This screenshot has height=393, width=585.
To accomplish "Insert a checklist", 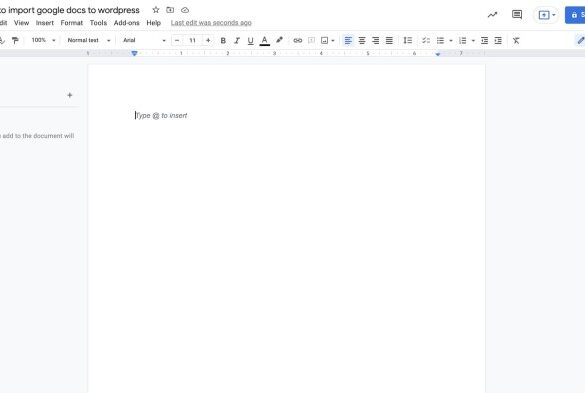I will pyautogui.click(x=426, y=40).
